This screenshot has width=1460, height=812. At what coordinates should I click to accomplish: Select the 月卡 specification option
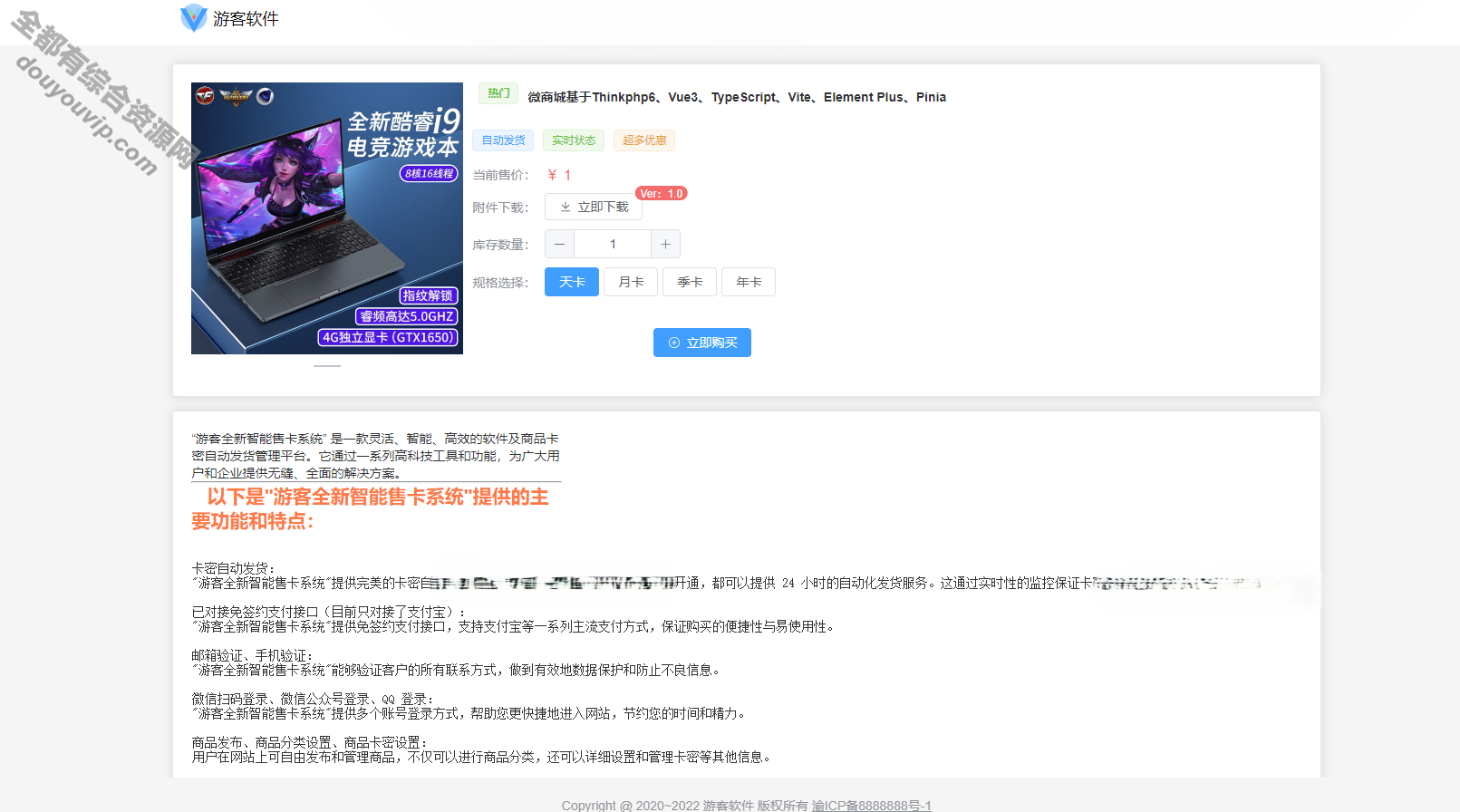click(631, 282)
